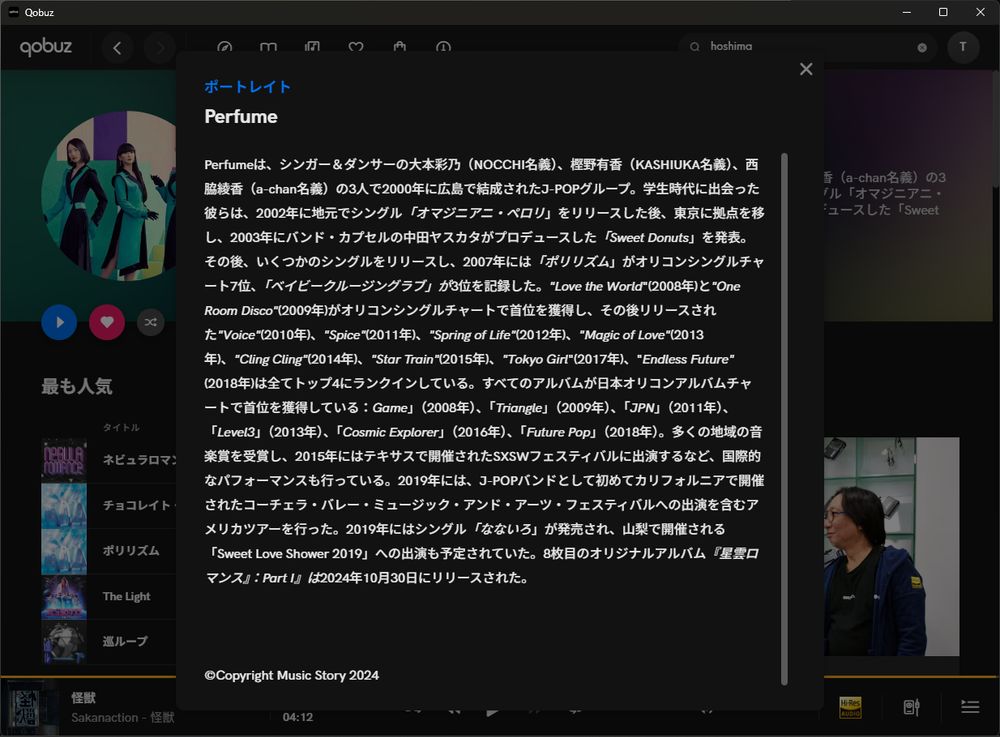The height and width of the screenshot is (737, 1000).
Task: Toggle shuffle play for the artist
Action: 151,322
